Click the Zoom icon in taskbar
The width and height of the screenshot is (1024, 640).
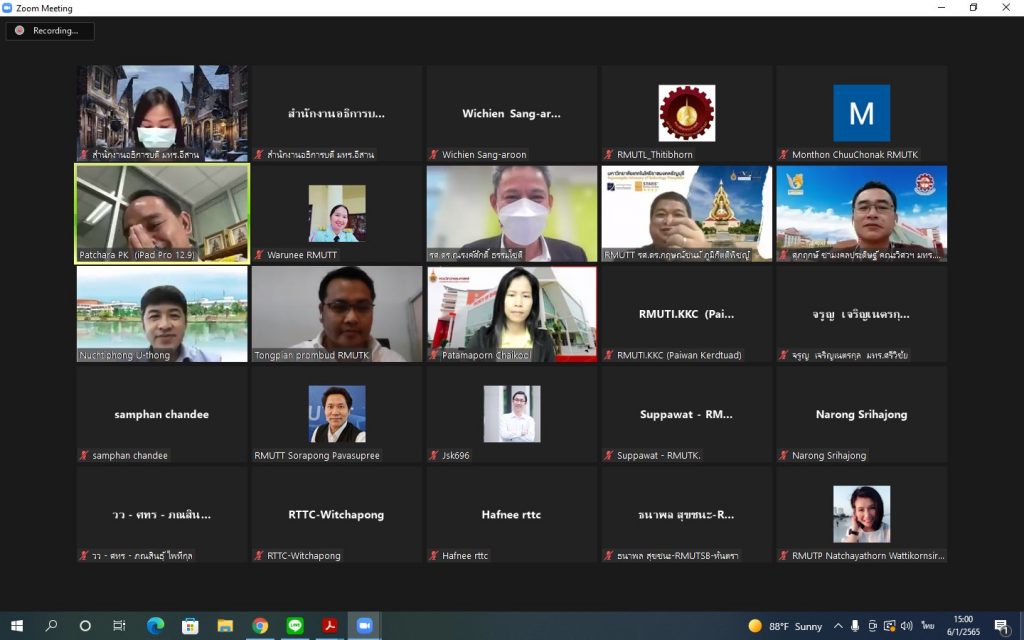click(x=365, y=626)
